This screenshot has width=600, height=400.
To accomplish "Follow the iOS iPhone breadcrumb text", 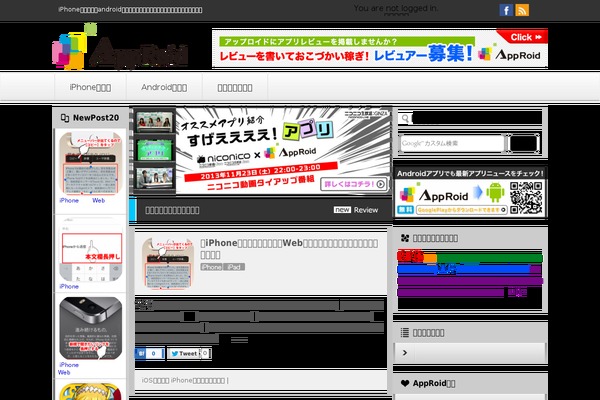I will point(185,380).
